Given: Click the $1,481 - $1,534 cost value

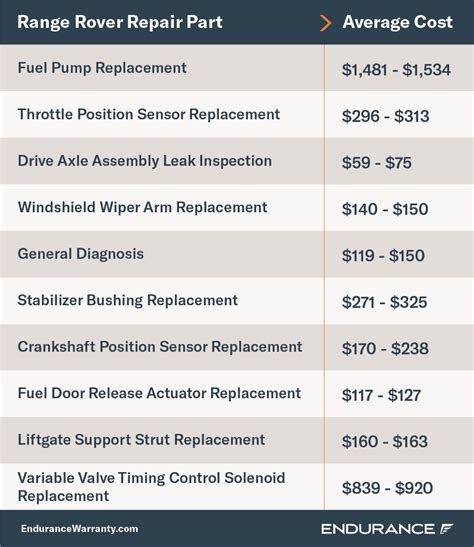Looking at the screenshot, I should [396, 70].
